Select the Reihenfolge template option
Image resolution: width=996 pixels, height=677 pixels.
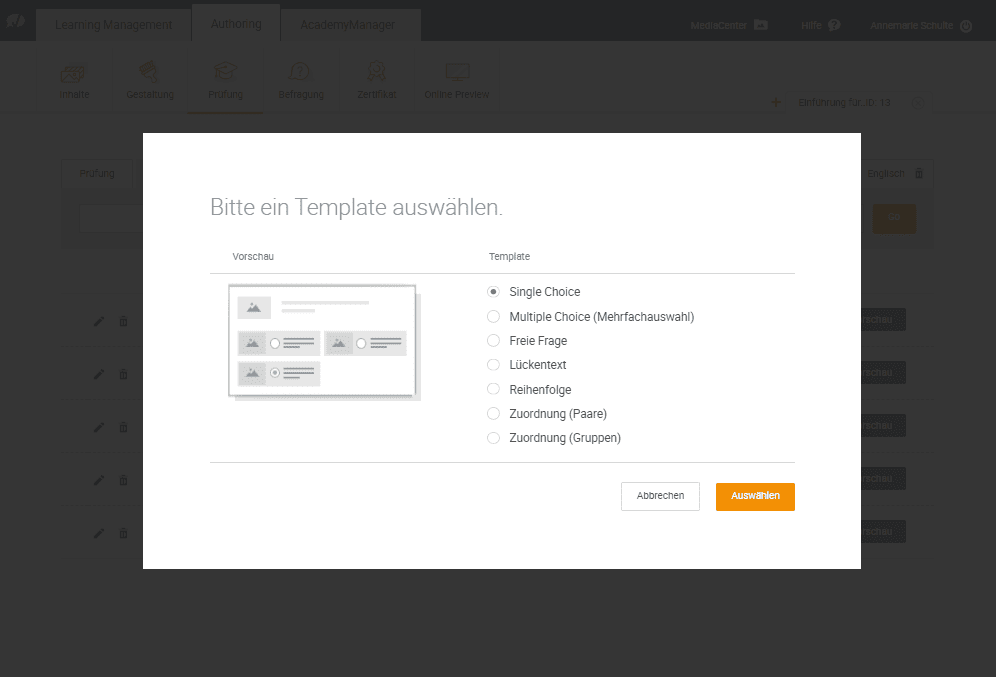pyautogui.click(x=493, y=390)
